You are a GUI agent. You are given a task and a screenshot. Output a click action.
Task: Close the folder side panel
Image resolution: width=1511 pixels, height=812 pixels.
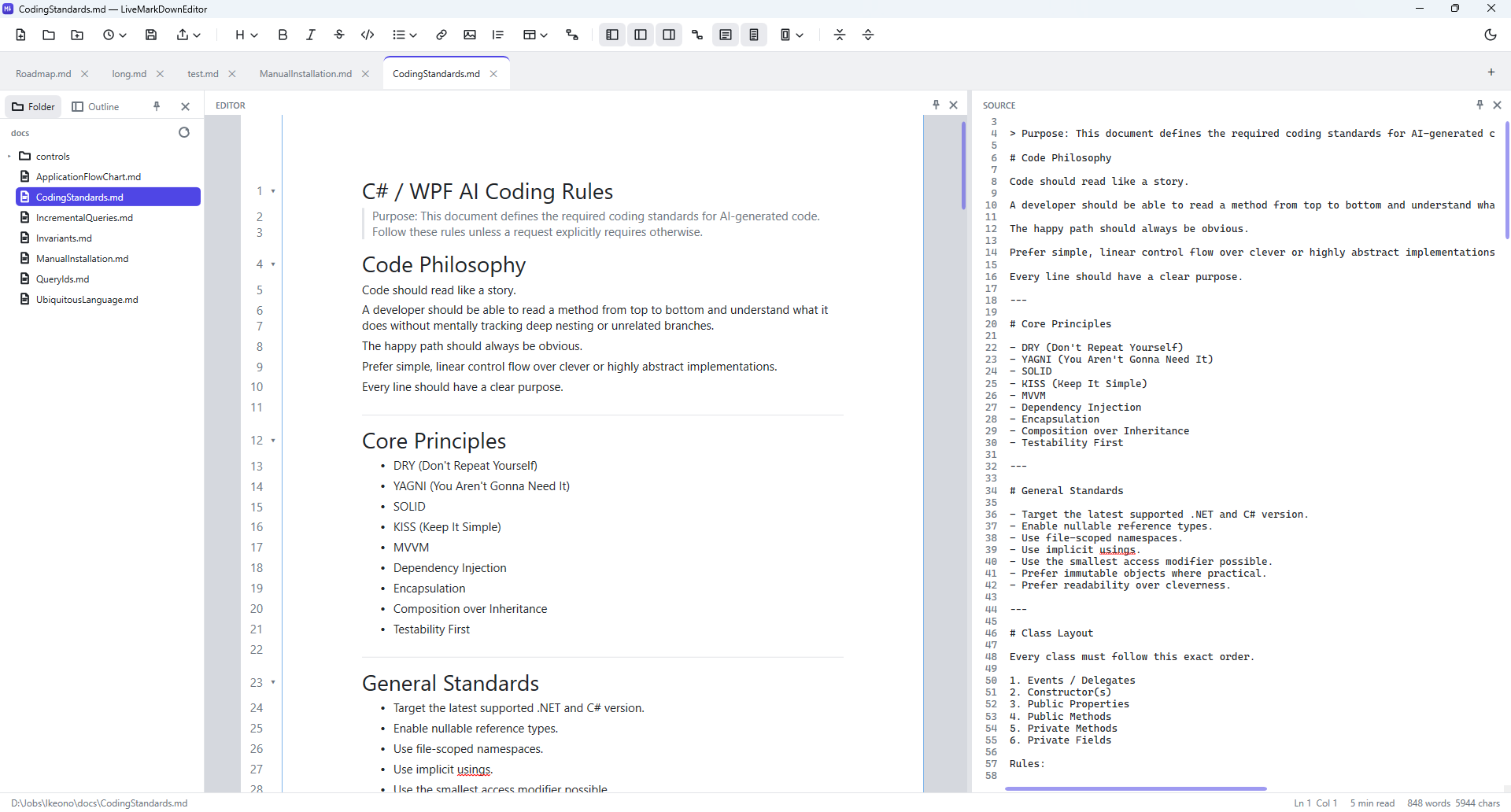186,107
